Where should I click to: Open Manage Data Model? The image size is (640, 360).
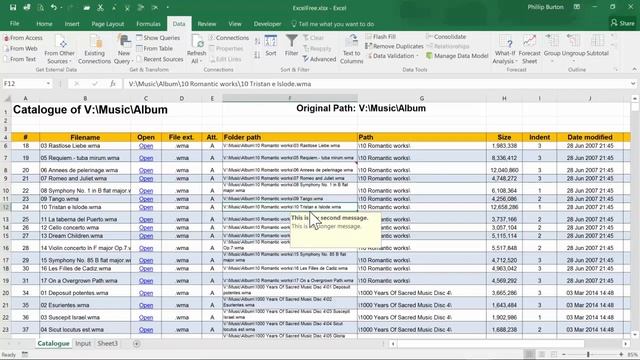pos(457,56)
